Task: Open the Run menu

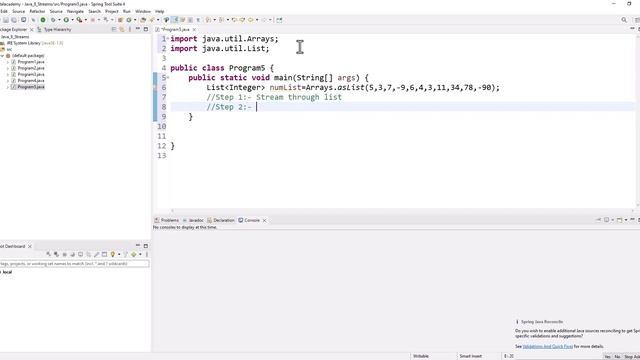Action: click(x=127, y=11)
